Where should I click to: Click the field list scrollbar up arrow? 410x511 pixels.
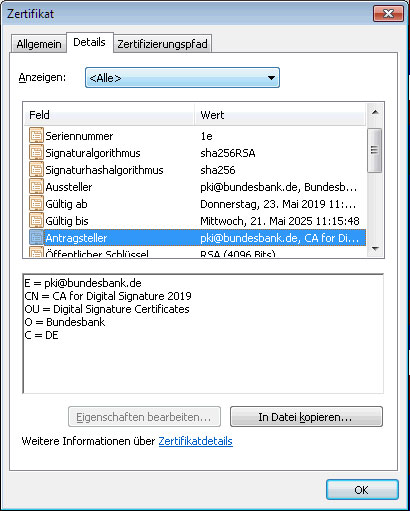[375, 112]
